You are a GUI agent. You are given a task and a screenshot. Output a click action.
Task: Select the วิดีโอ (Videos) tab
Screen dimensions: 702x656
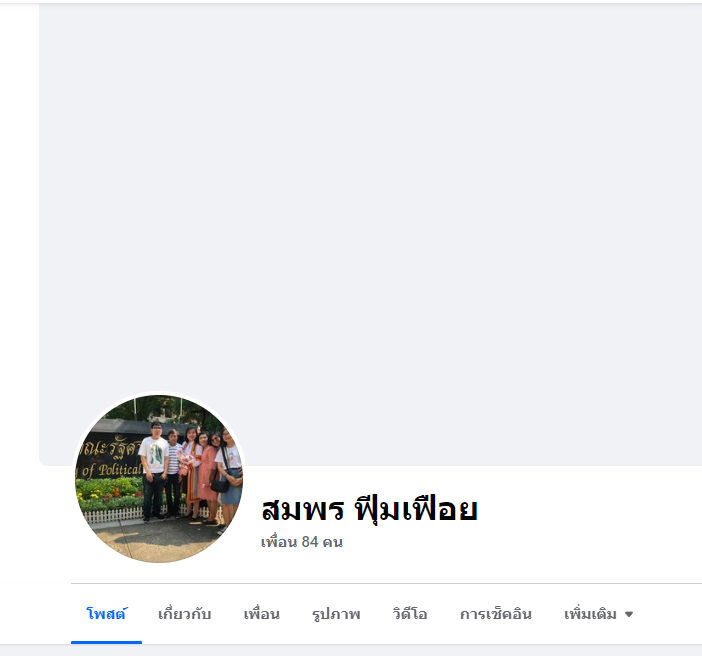(410, 613)
